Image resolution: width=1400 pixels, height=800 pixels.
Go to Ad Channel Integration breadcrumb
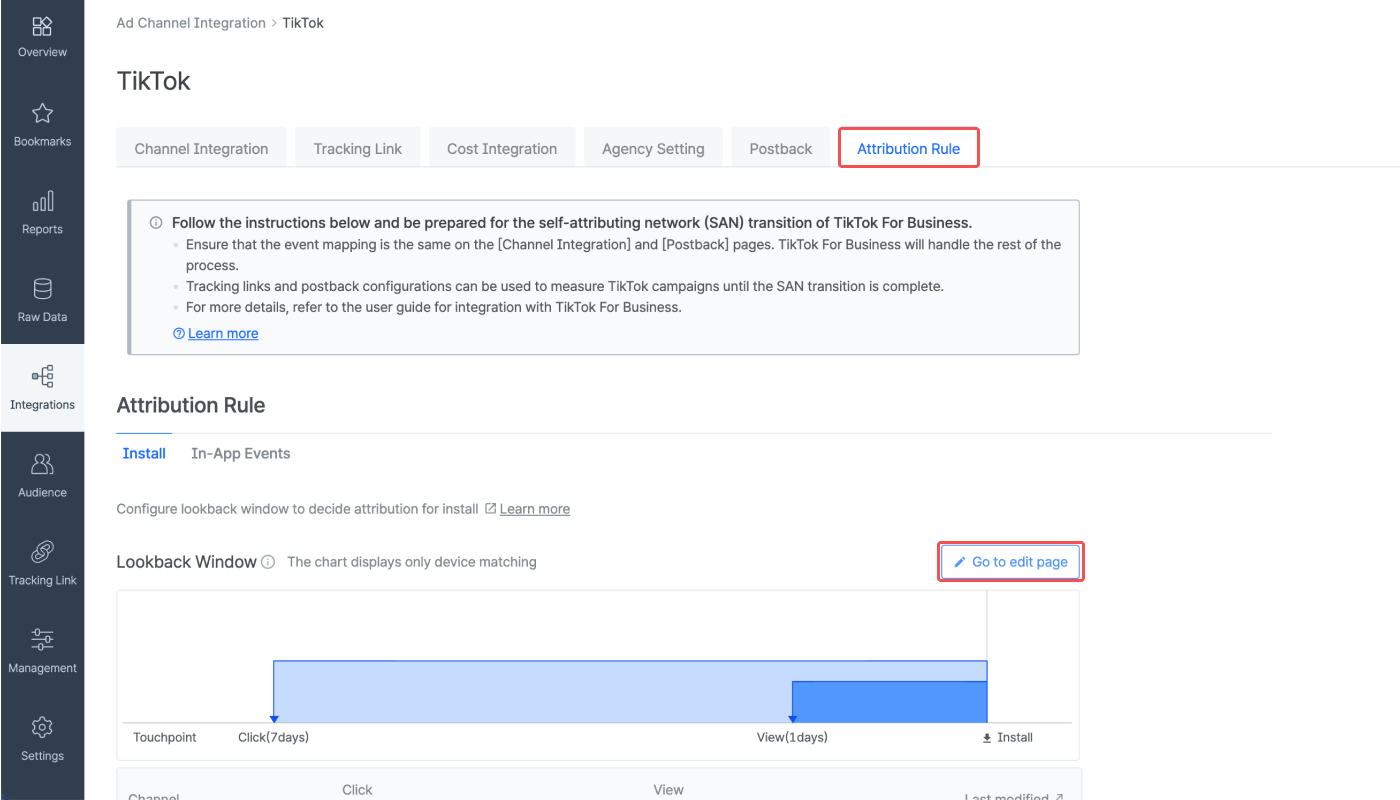[191, 23]
